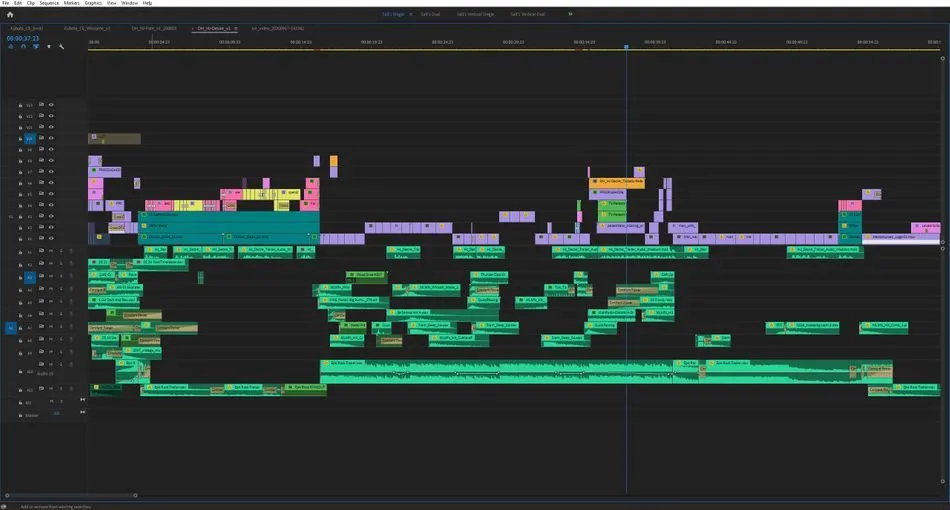This screenshot has width=950, height=510.
Task: Switch to the first sequence tab
Action: [x=26, y=29]
